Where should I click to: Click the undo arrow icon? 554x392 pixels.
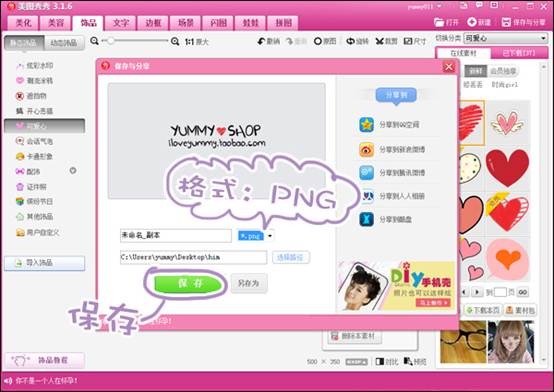(261, 41)
